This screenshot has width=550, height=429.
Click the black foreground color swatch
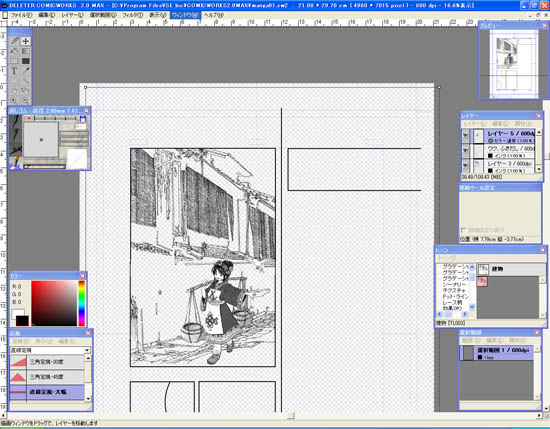click(22, 321)
